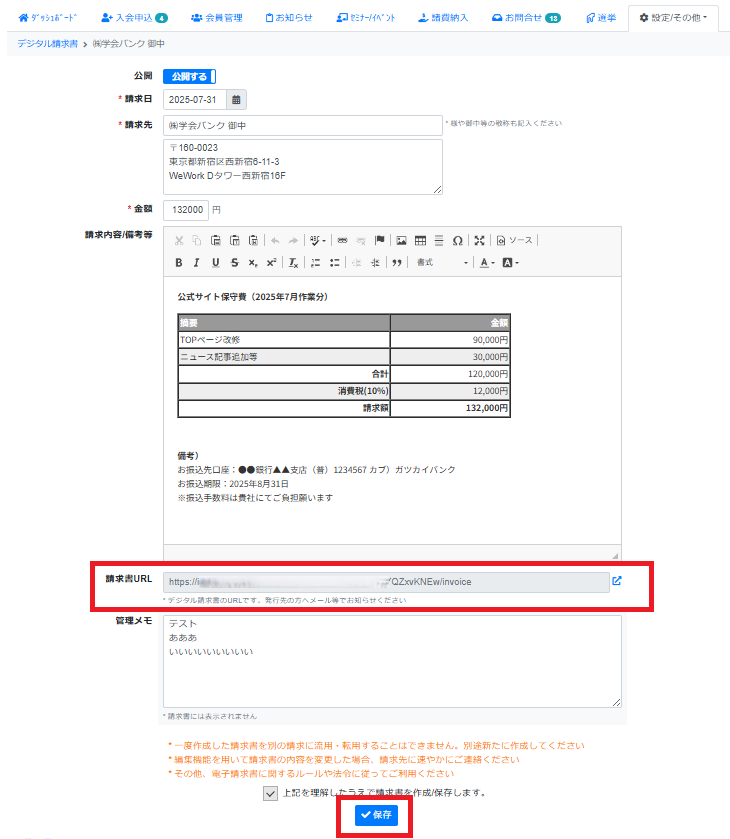Screen dimensions: 730x839
Task: Open the invoice URL external link icon
Action: [x=617, y=581]
